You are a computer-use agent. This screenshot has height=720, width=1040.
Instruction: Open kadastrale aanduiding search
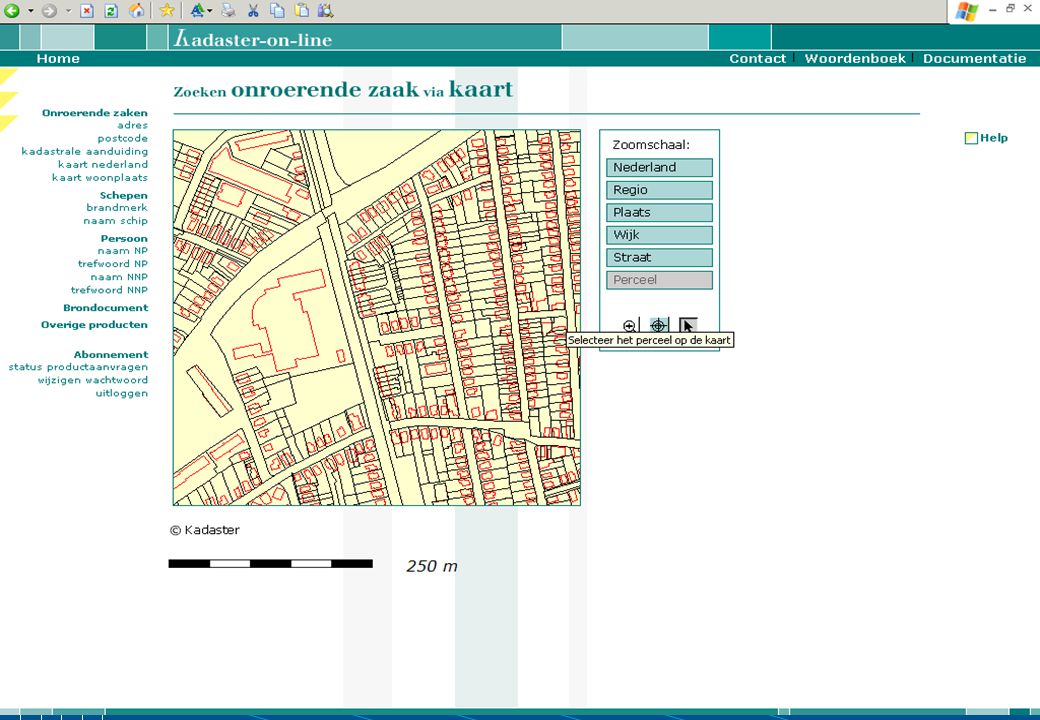tap(84, 151)
